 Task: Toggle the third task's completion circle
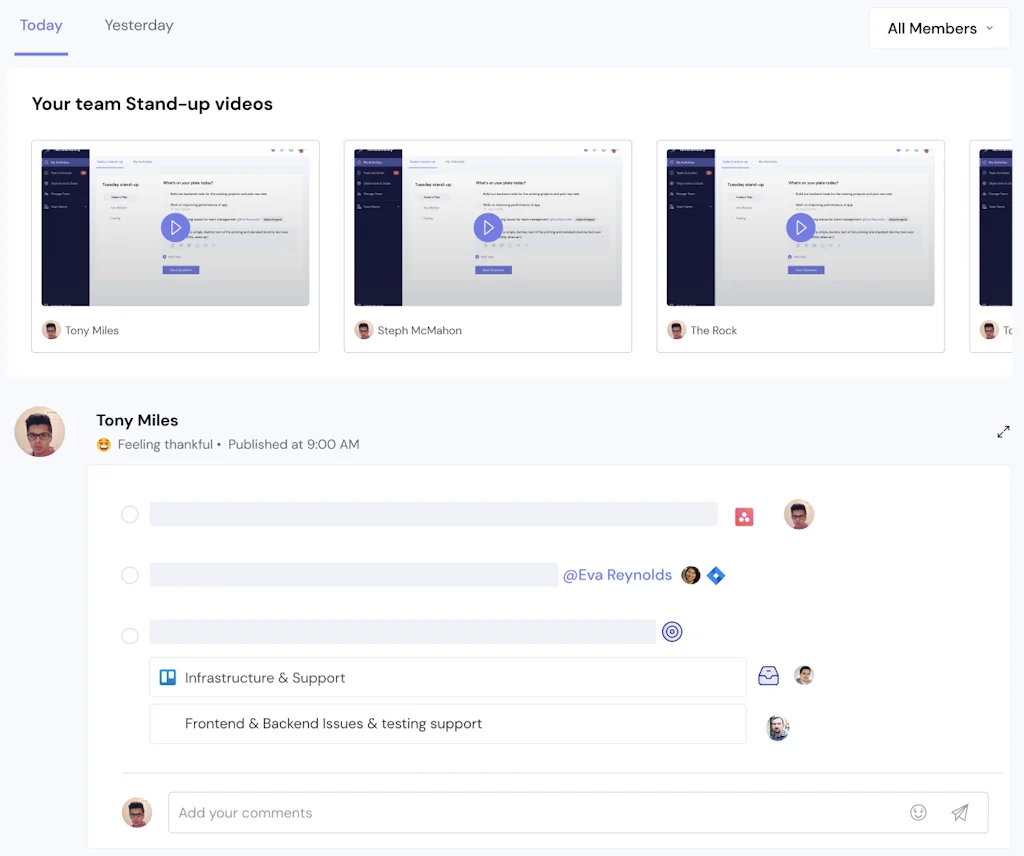pyautogui.click(x=130, y=635)
